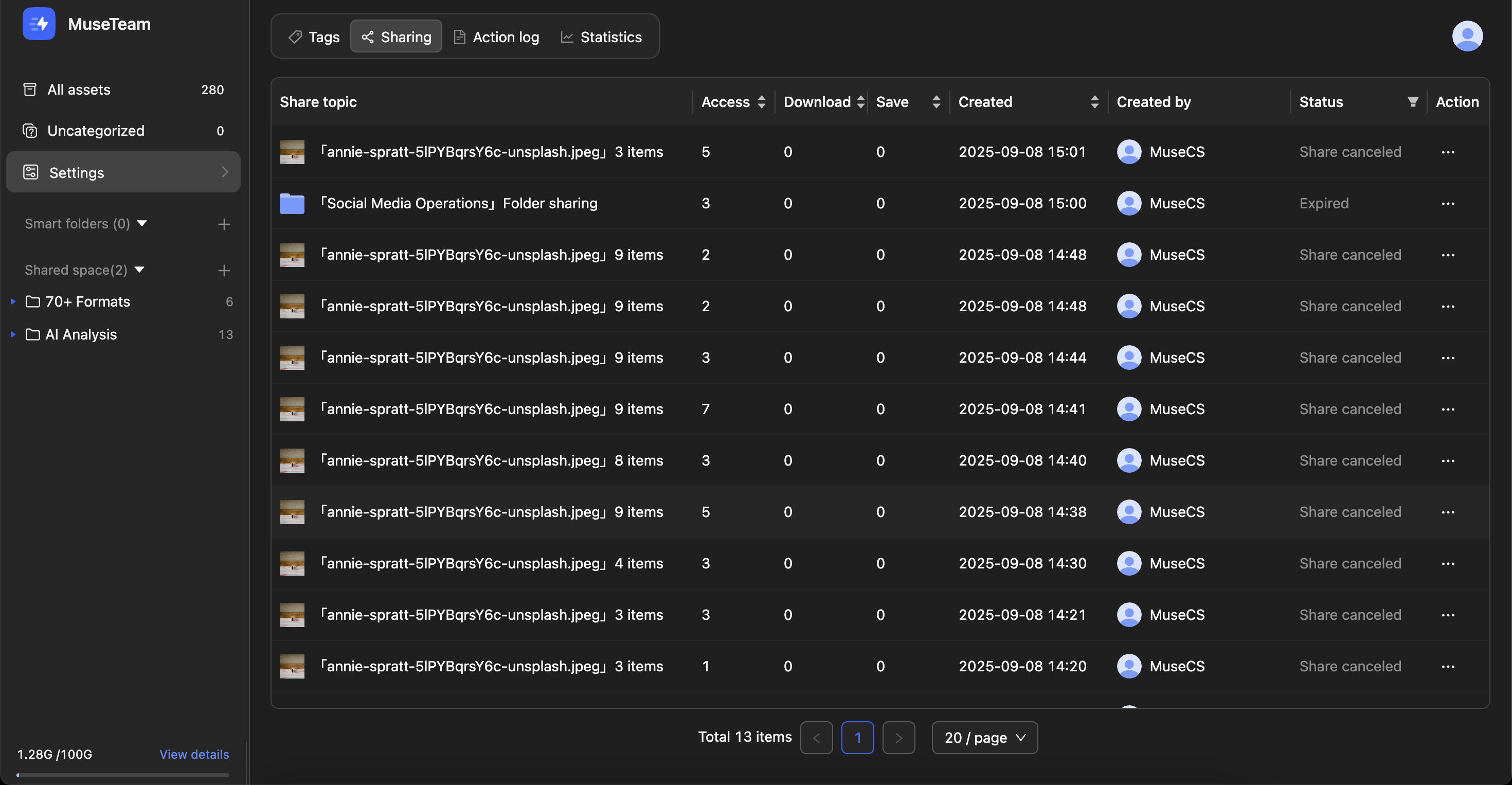The height and width of the screenshot is (785, 1512).
Task: Open the 20 / page dropdown
Action: tap(984, 738)
